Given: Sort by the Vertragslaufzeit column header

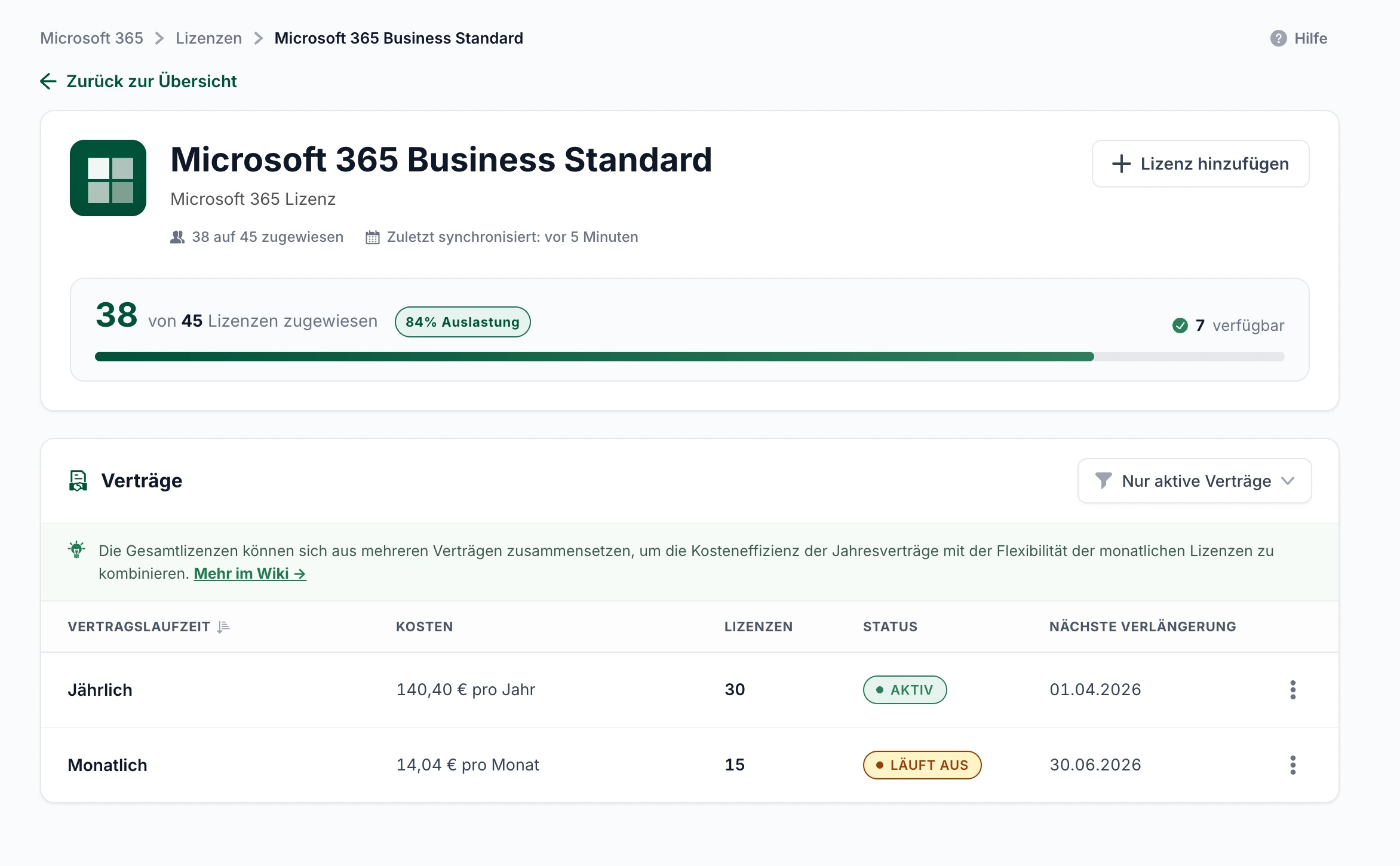Looking at the screenshot, I should pyautogui.click(x=149, y=627).
